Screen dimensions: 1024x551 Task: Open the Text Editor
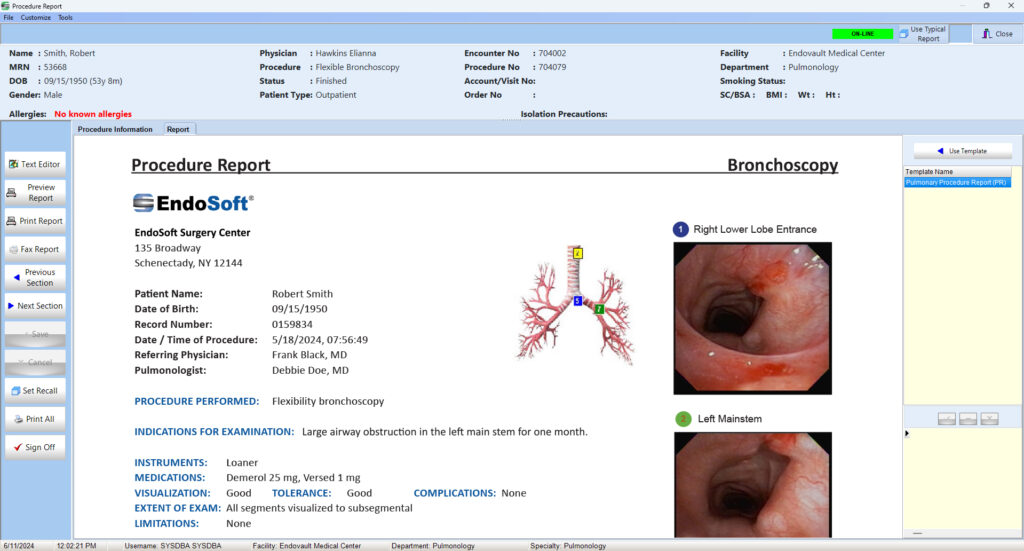pyautogui.click(x=35, y=164)
